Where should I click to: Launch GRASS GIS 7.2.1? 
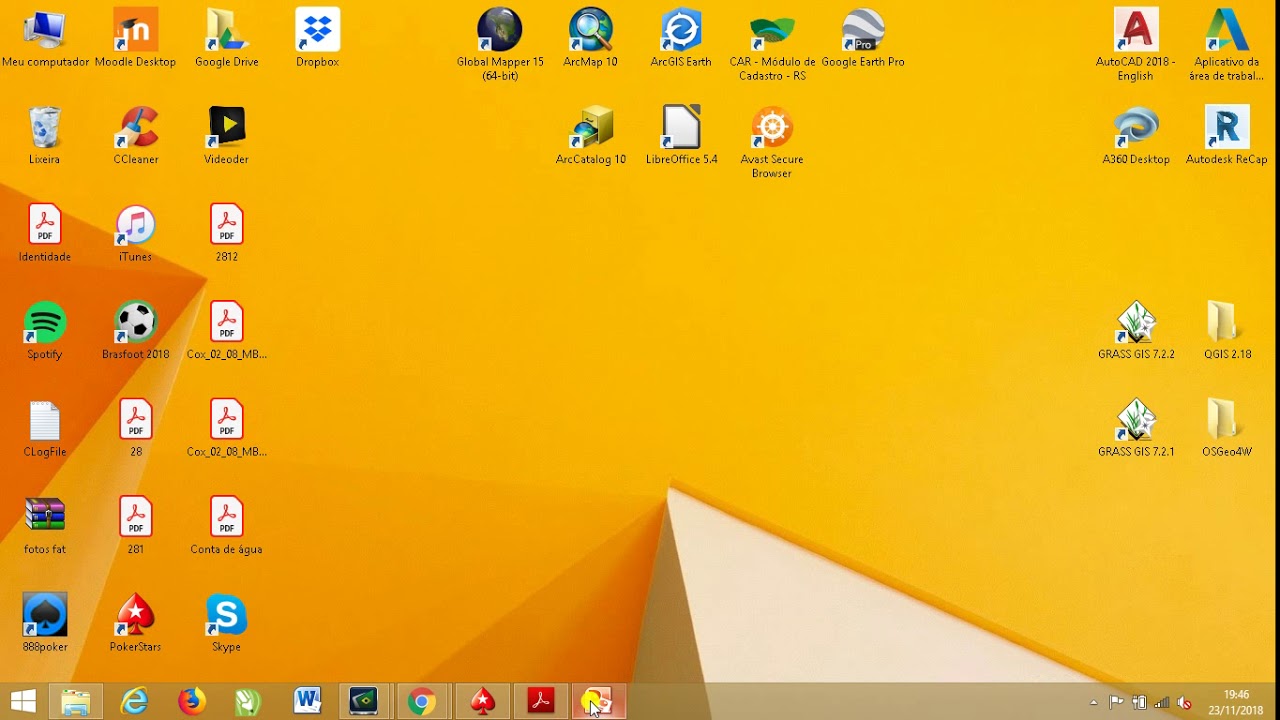1136,428
